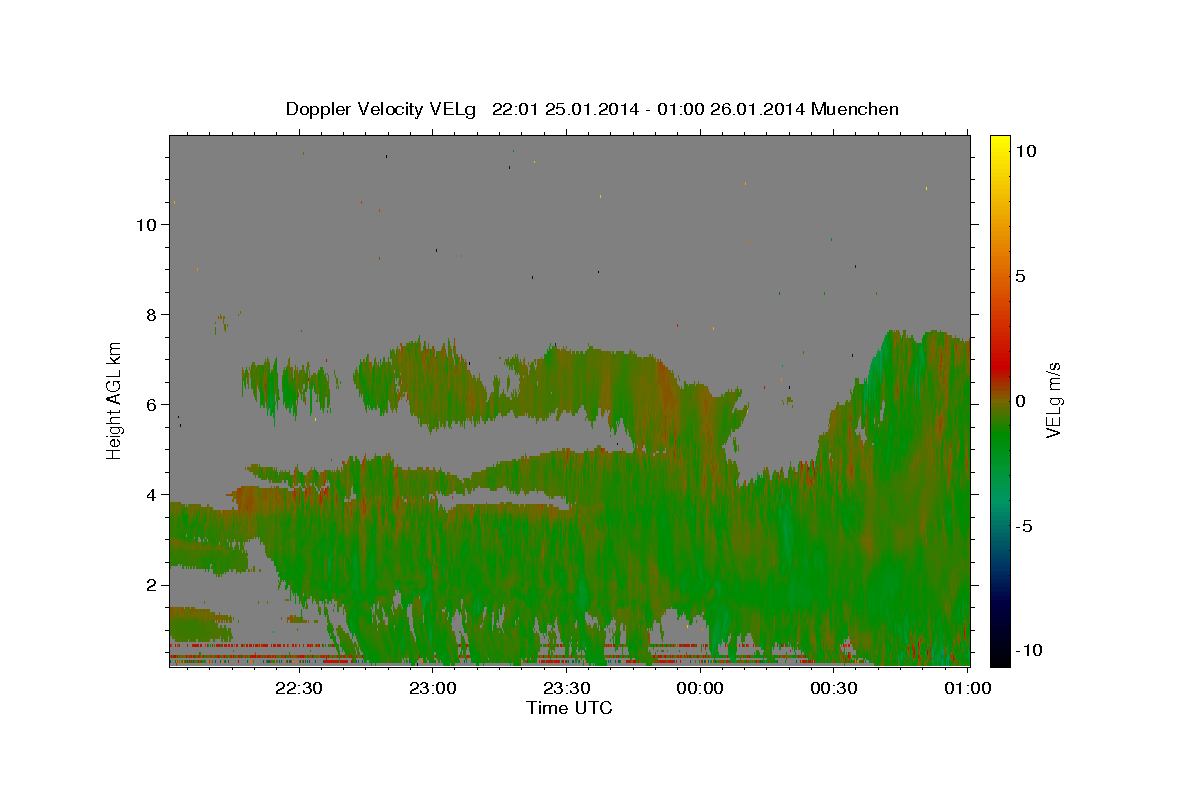Click the plot title 'Doppler Velocity VELg'
This screenshot has height=800, width=1200.
click(x=380, y=109)
